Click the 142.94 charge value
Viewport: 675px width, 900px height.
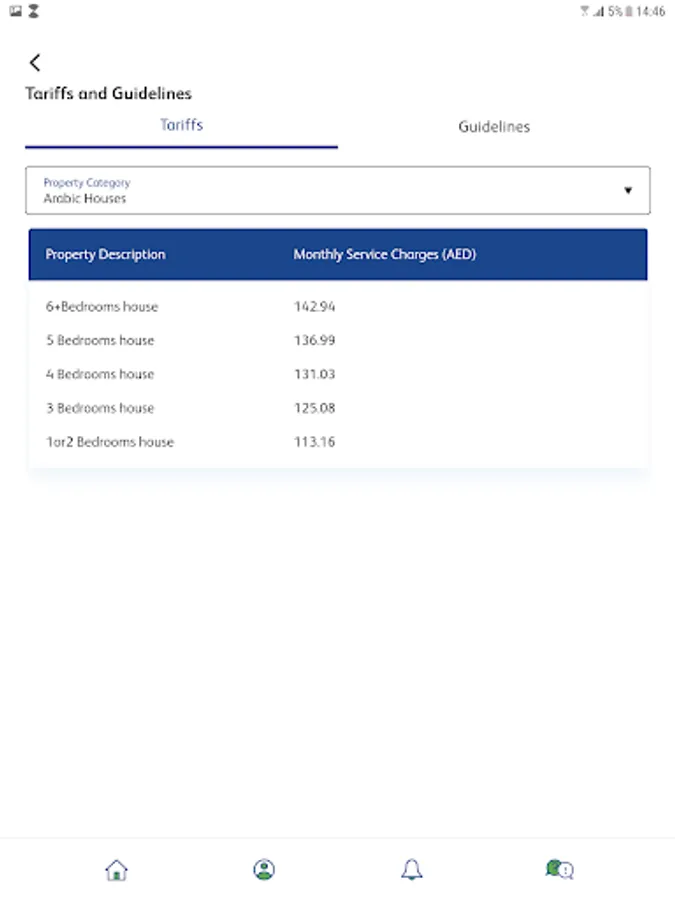pyautogui.click(x=315, y=307)
